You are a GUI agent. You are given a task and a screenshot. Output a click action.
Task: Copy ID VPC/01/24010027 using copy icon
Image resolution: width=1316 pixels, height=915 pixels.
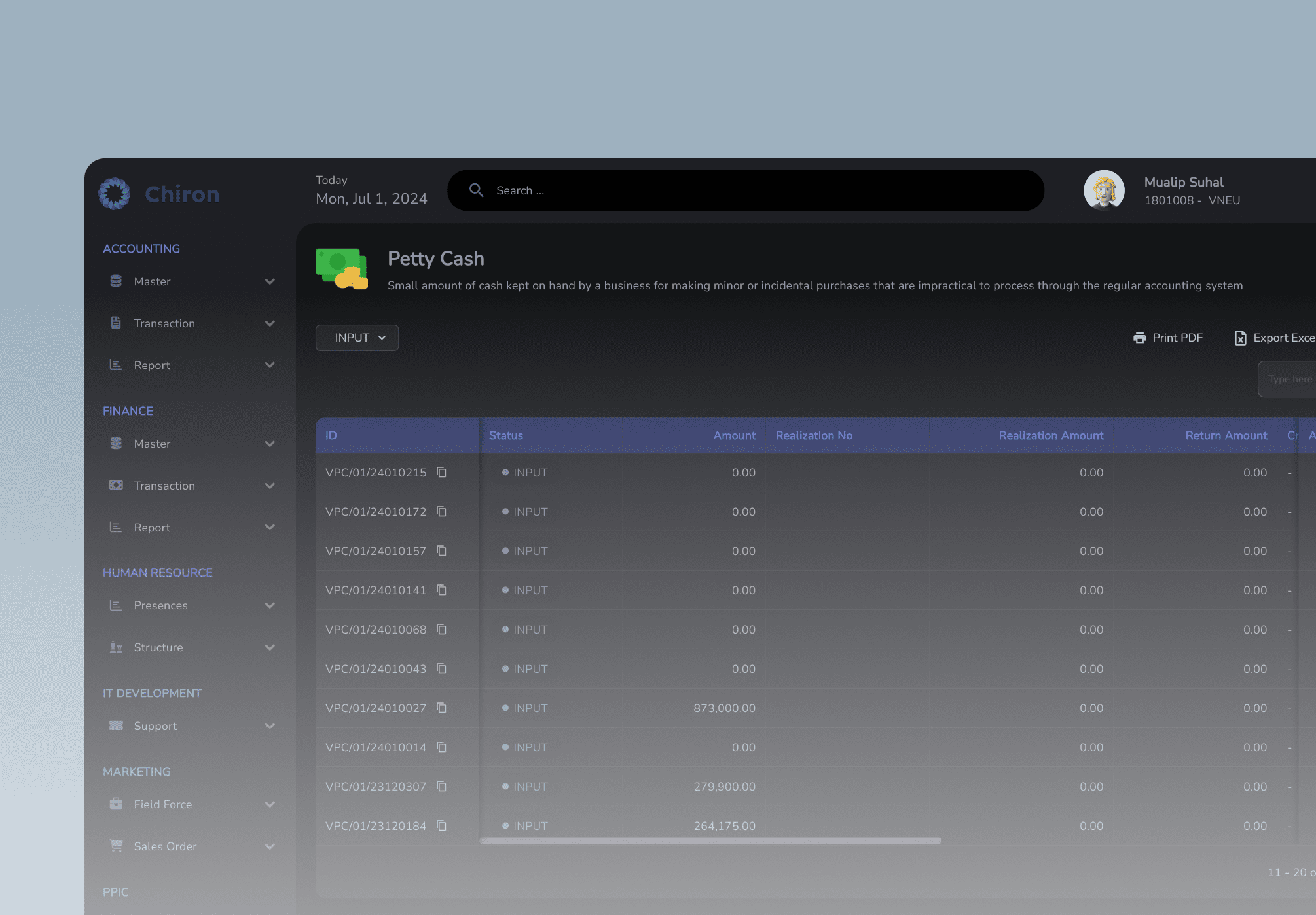click(441, 708)
